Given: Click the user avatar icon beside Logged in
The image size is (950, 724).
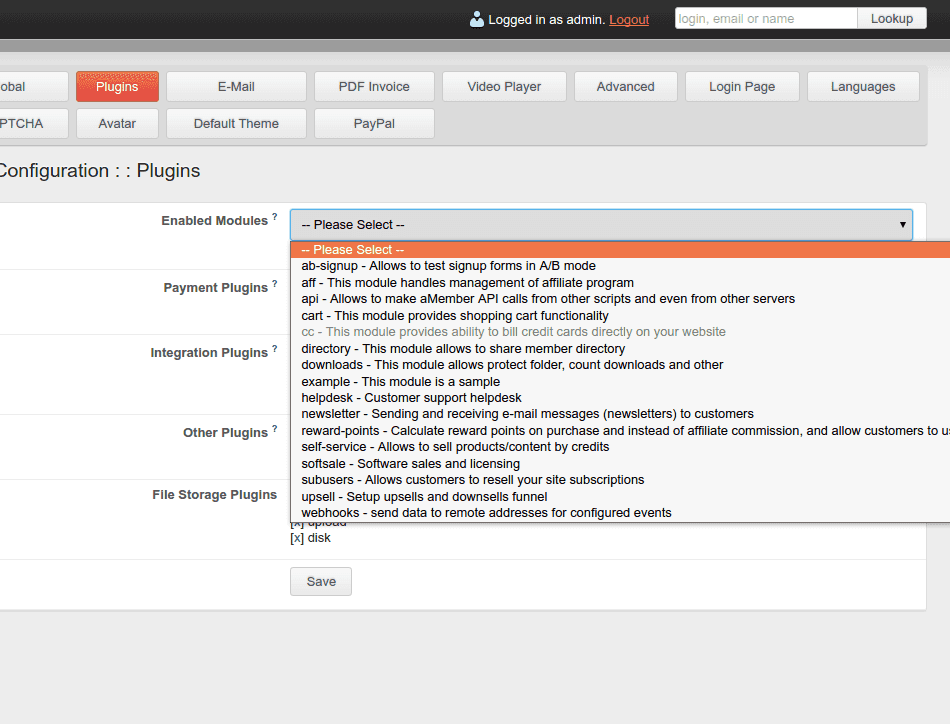Looking at the screenshot, I should (x=477, y=19).
